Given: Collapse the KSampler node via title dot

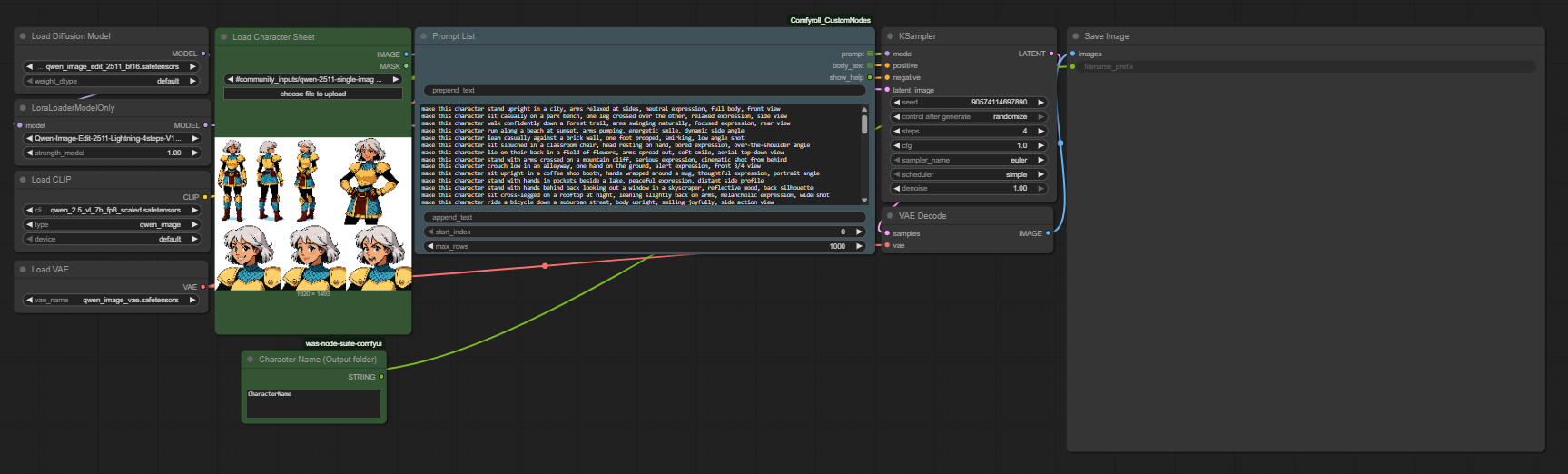Looking at the screenshot, I should click(890, 36).
